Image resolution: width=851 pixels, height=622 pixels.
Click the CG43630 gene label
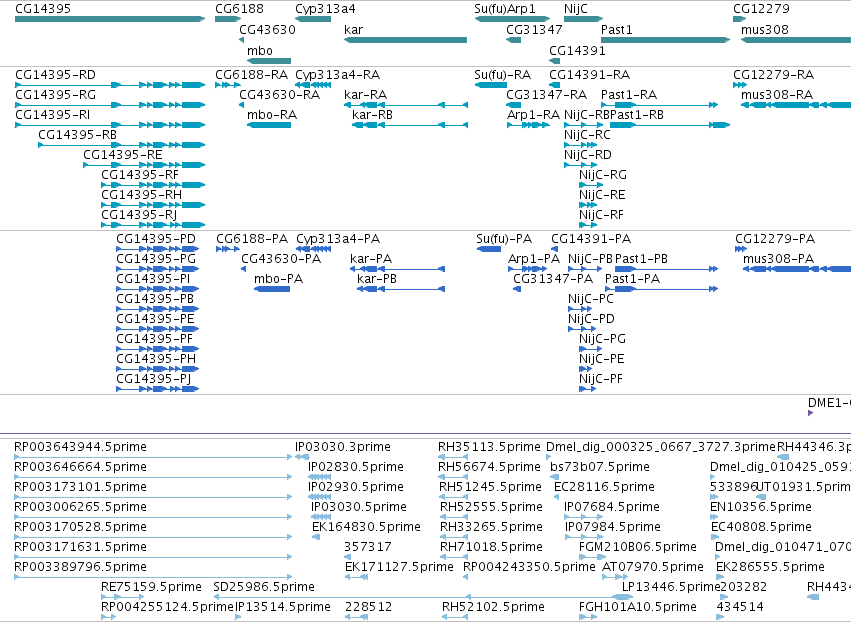point(268,29)
